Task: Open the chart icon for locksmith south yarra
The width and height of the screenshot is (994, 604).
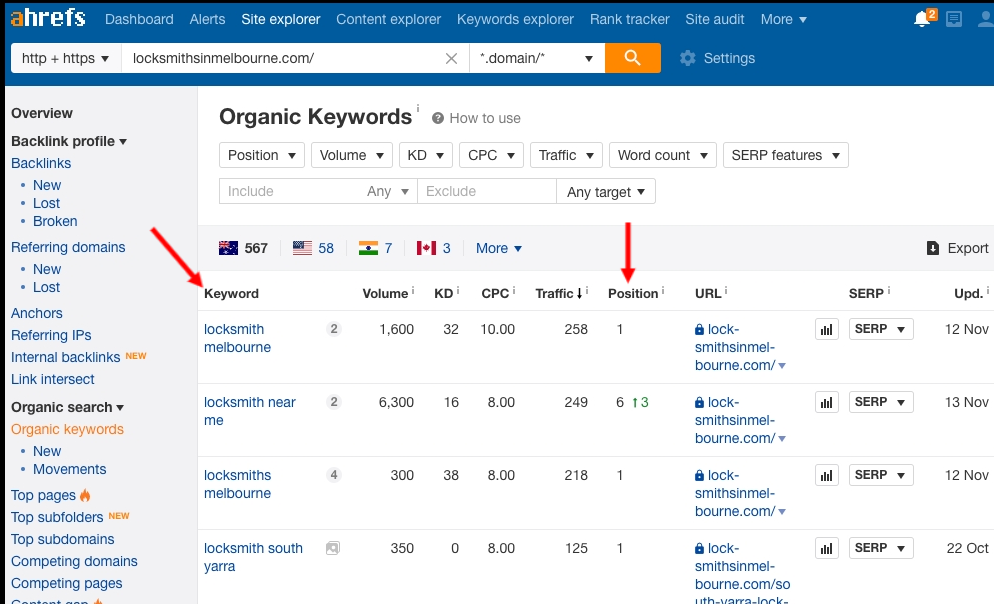Action: point(827,548)
